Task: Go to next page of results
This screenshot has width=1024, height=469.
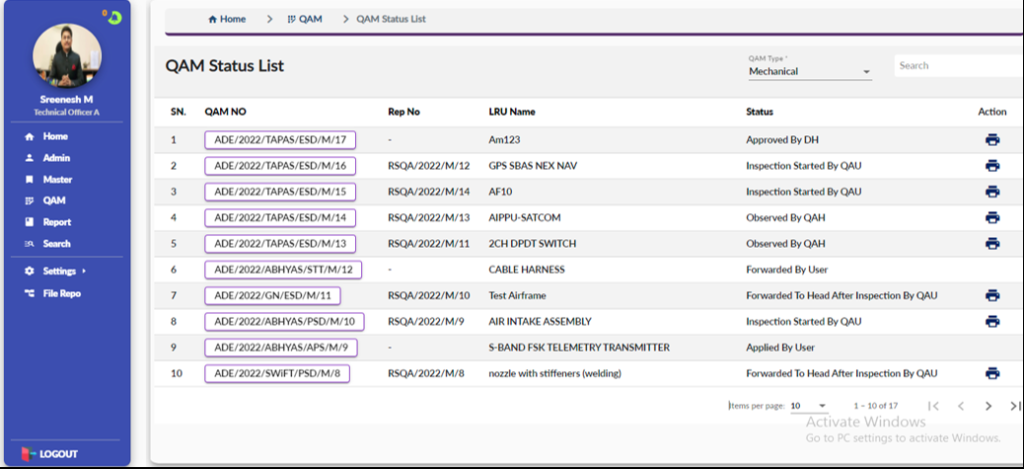Action: (988, 406)
